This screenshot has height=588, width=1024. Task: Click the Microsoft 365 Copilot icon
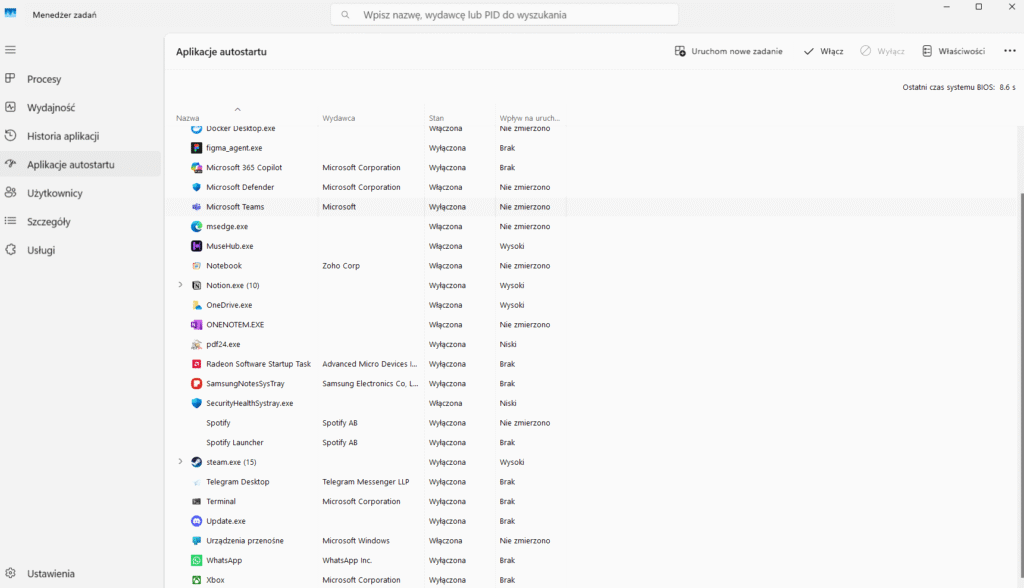click(x=197, y=167)
